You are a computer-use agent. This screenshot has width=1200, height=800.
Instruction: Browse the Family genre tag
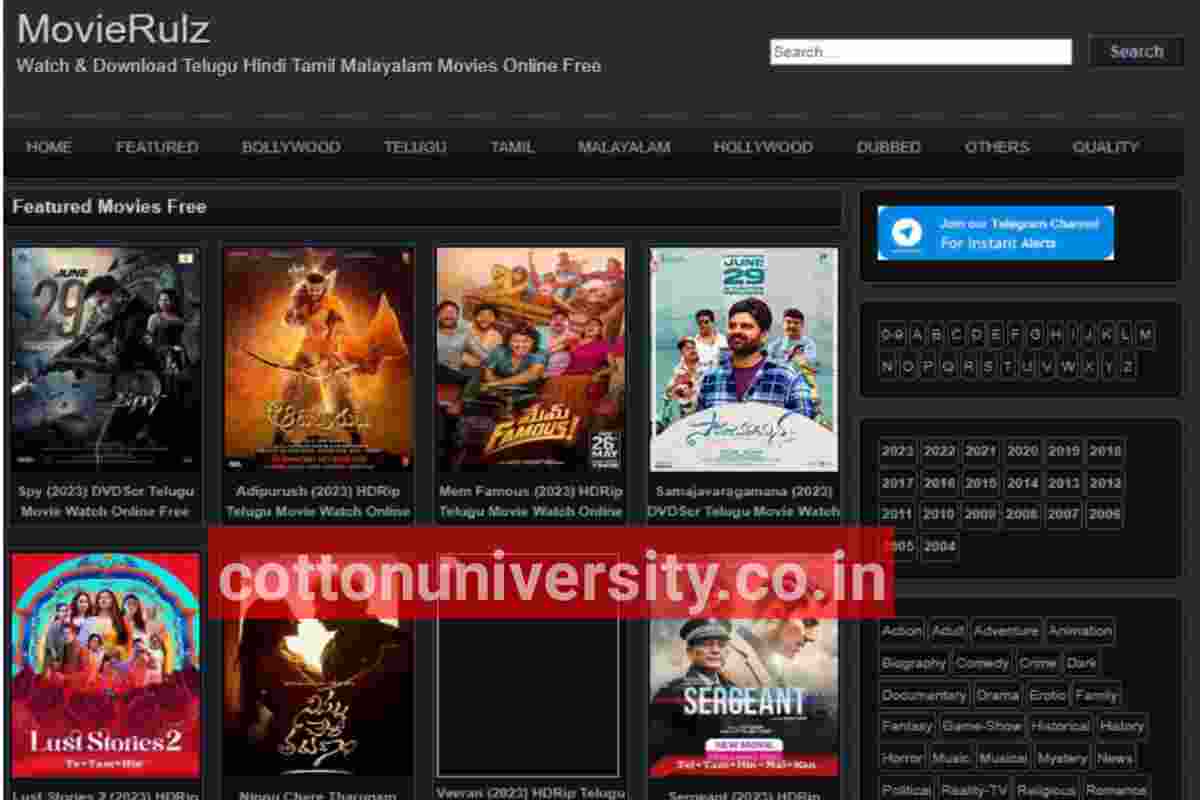coord(1097,695)
